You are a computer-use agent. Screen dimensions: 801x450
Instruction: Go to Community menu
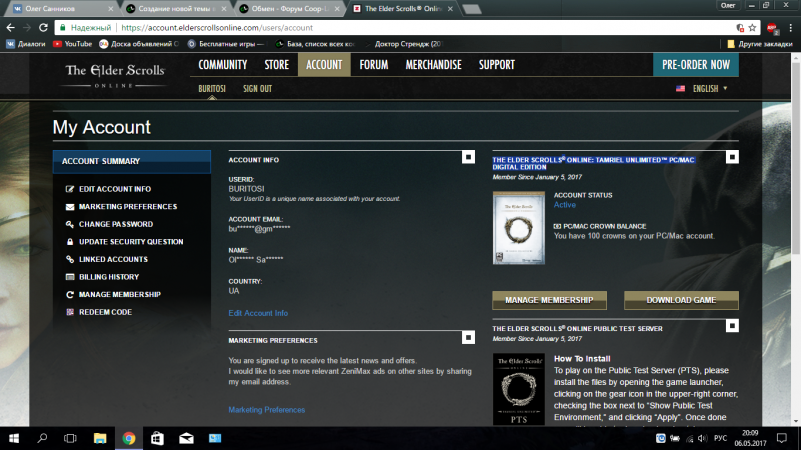(x=223, y=65)
